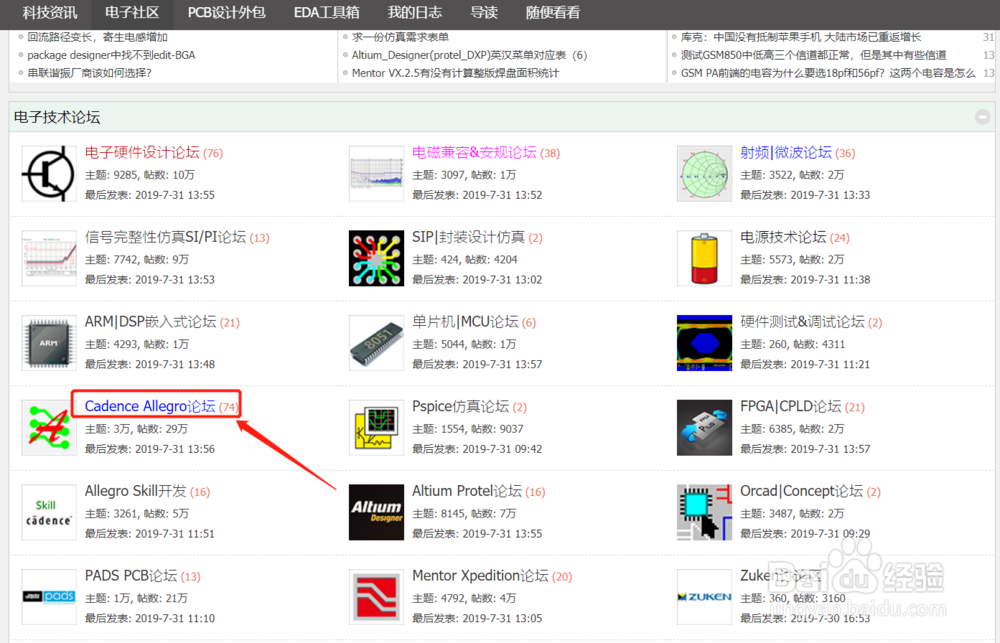Open the SIP|封装设计仿真 forum link

468,237
